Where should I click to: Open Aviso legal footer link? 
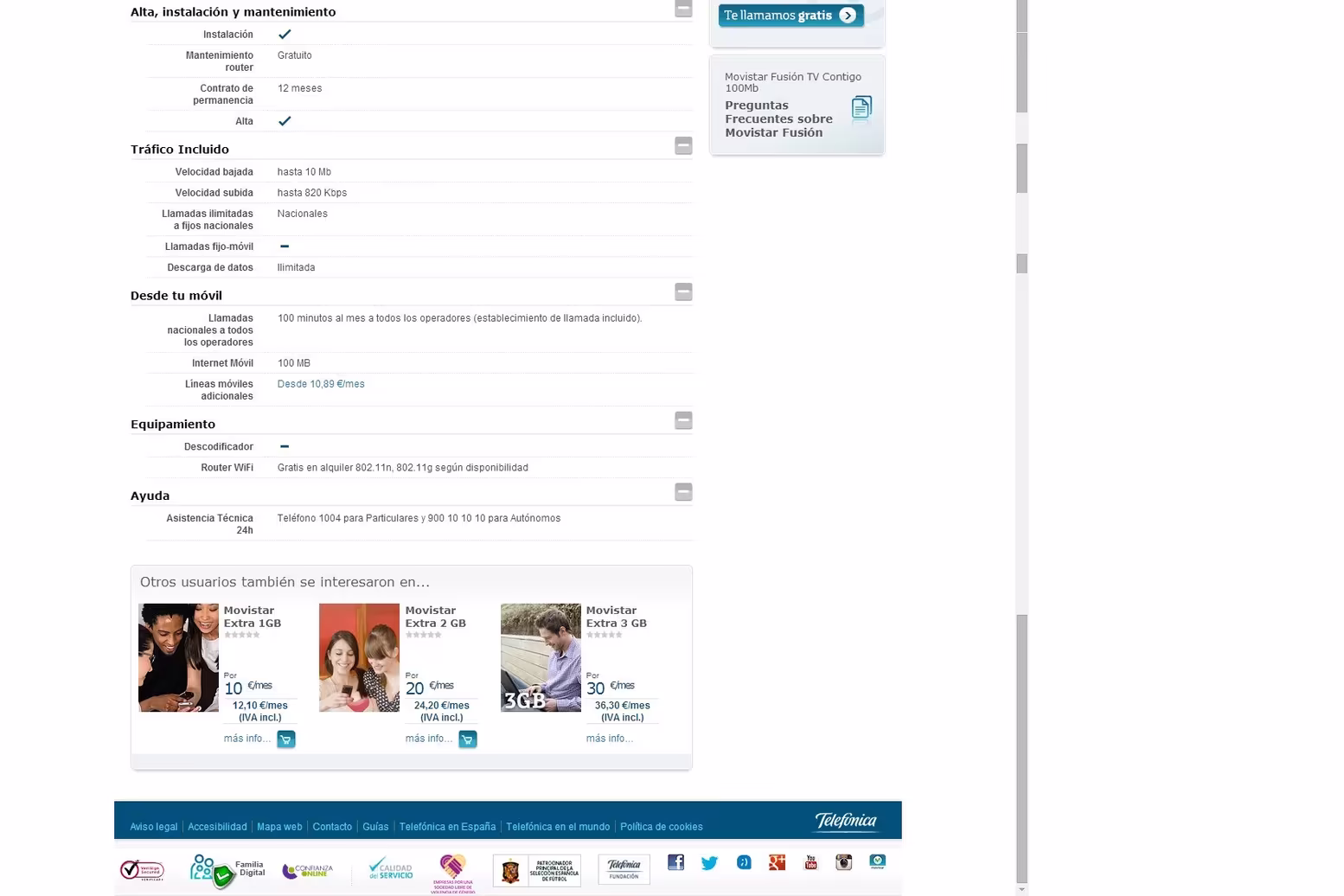[x=154, y=827]
